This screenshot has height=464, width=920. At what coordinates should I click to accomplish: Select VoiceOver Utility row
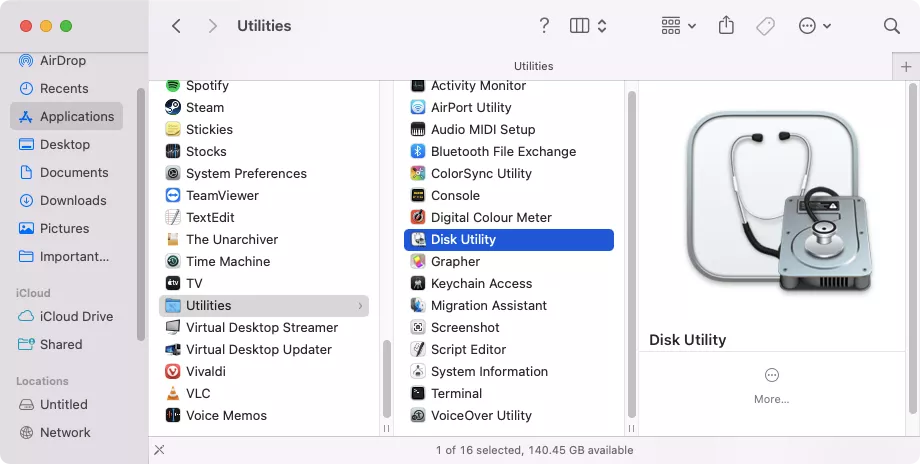[x=509, y=415]
